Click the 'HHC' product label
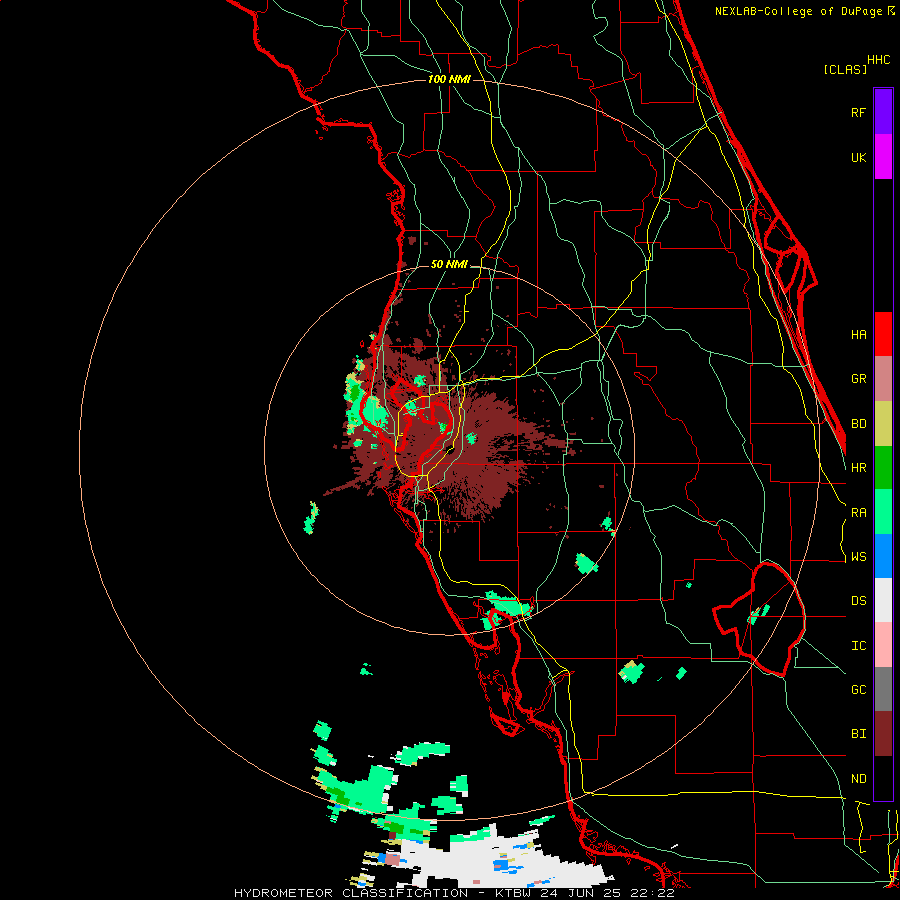Screen dimensions: 900x900 (x=879, y=60)
